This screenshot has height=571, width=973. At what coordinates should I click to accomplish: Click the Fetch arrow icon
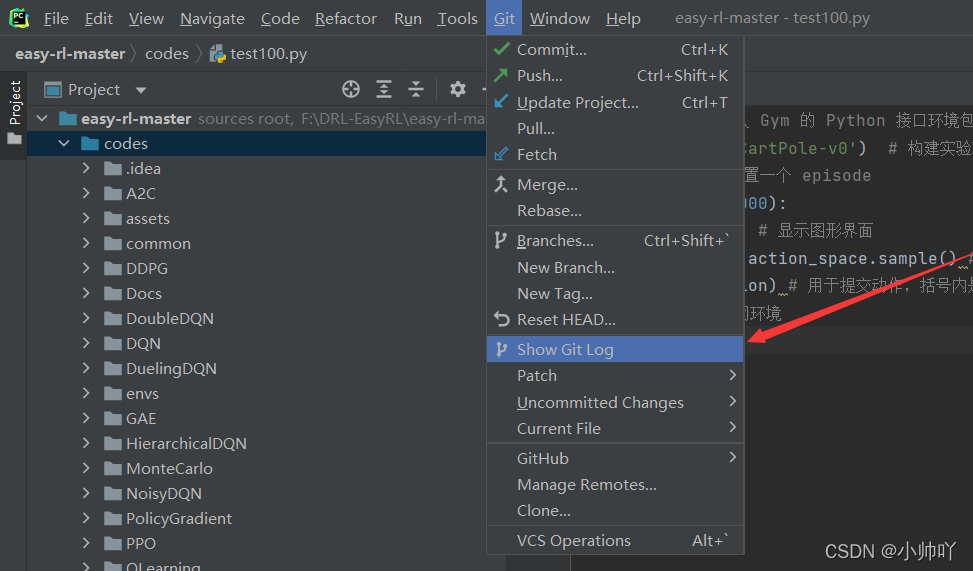point(501,154)
